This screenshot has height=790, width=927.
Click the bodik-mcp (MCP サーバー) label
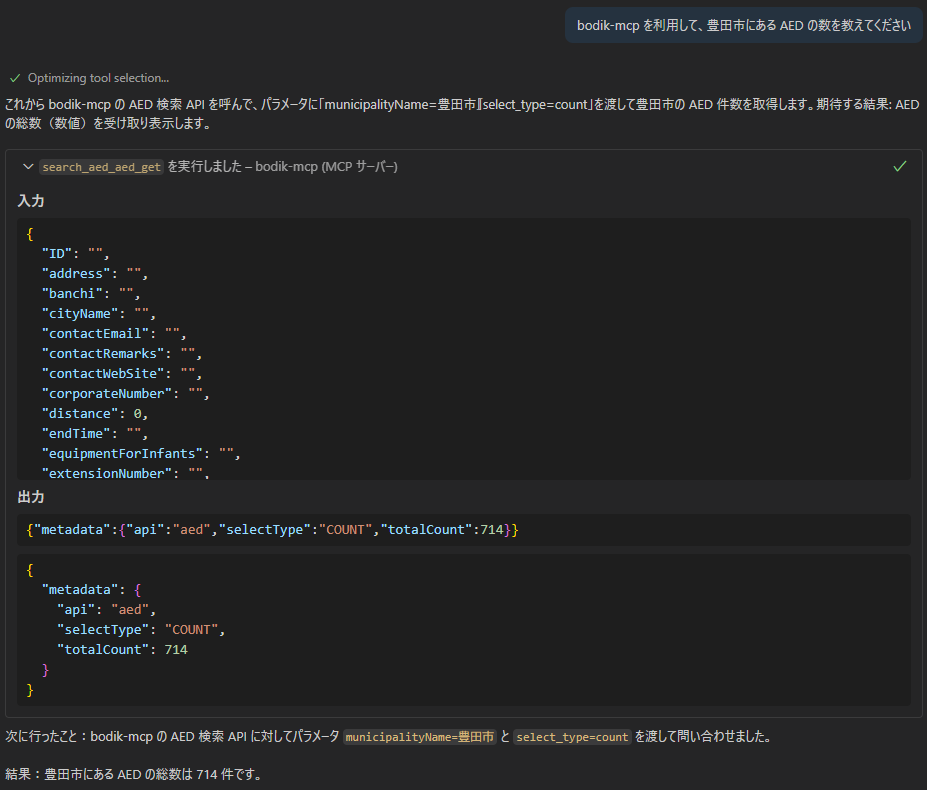coord(327,167)
